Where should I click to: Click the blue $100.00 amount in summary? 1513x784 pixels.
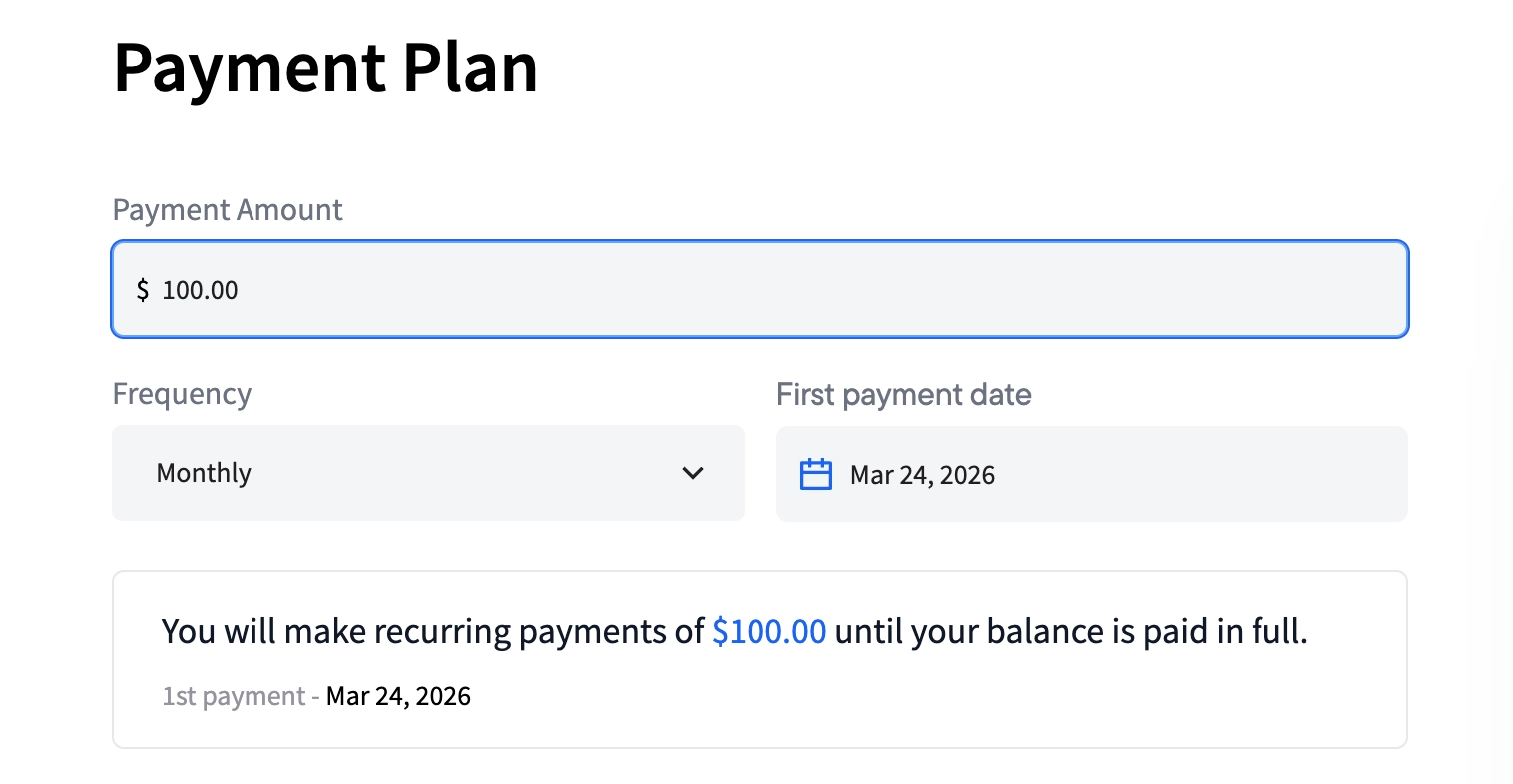768,631
